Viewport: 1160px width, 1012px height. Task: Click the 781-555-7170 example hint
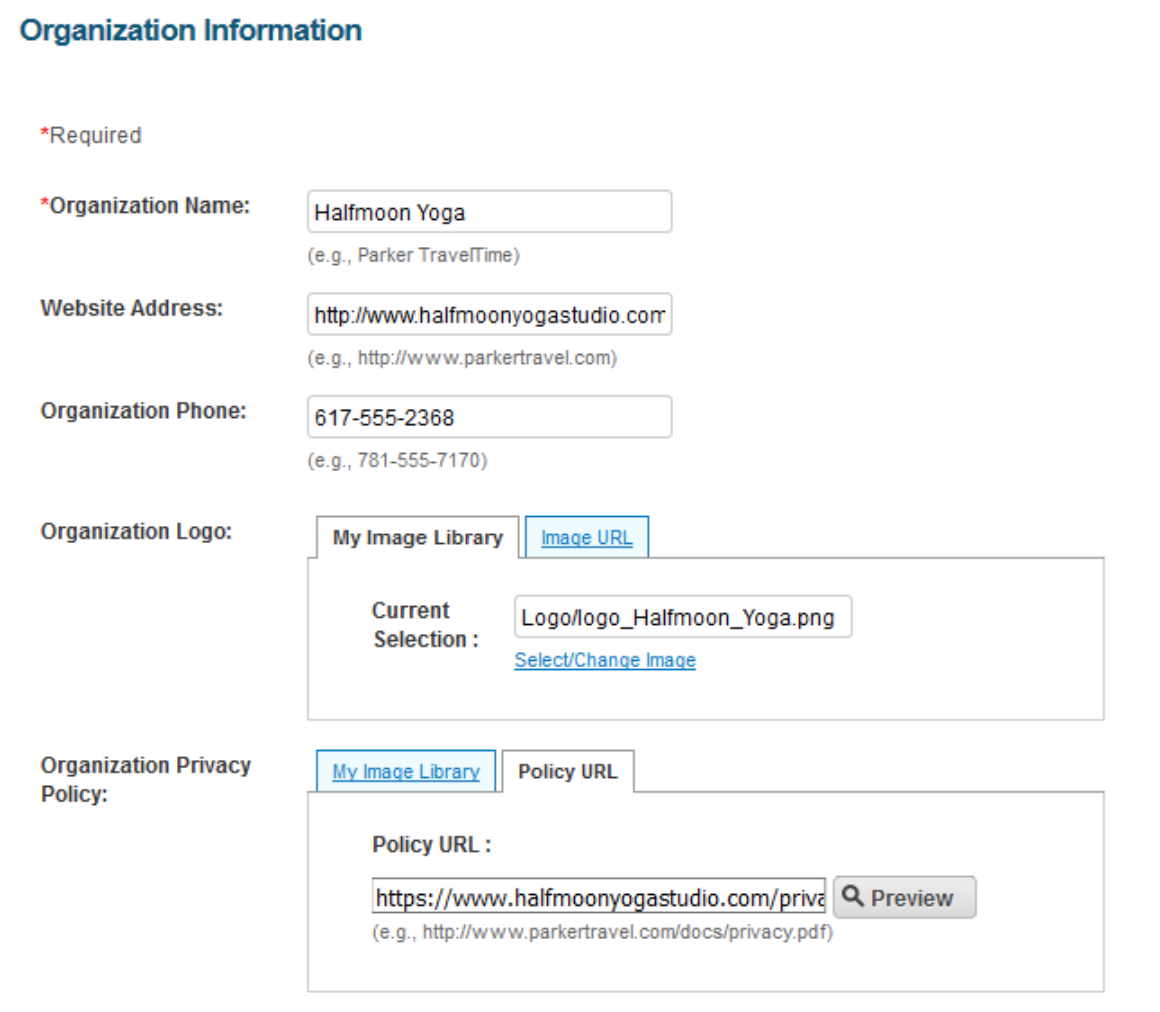click(397, 460)
